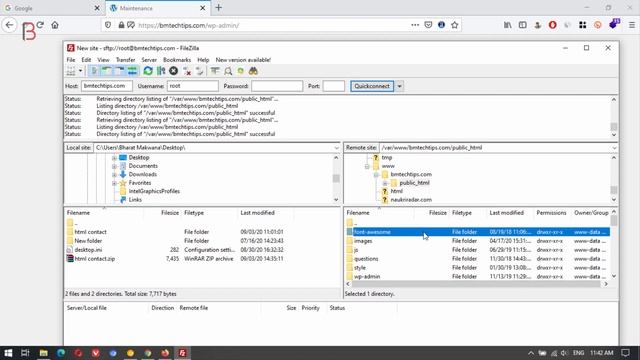Expand the Desktop node in local tree
The width and height of the screenshot is (640, 360).
[114, 158]
